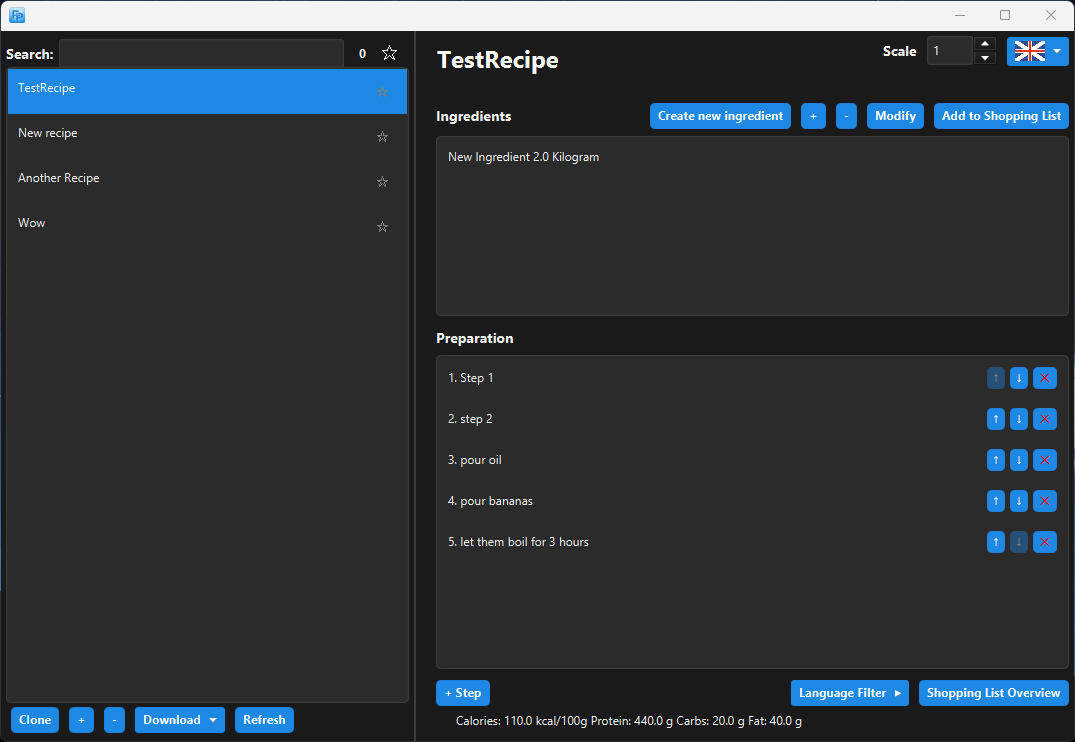Delete "pour oil" step using red X icon
The width and height of the screenshot is (1075, 742).
[x=1044, y=460]
